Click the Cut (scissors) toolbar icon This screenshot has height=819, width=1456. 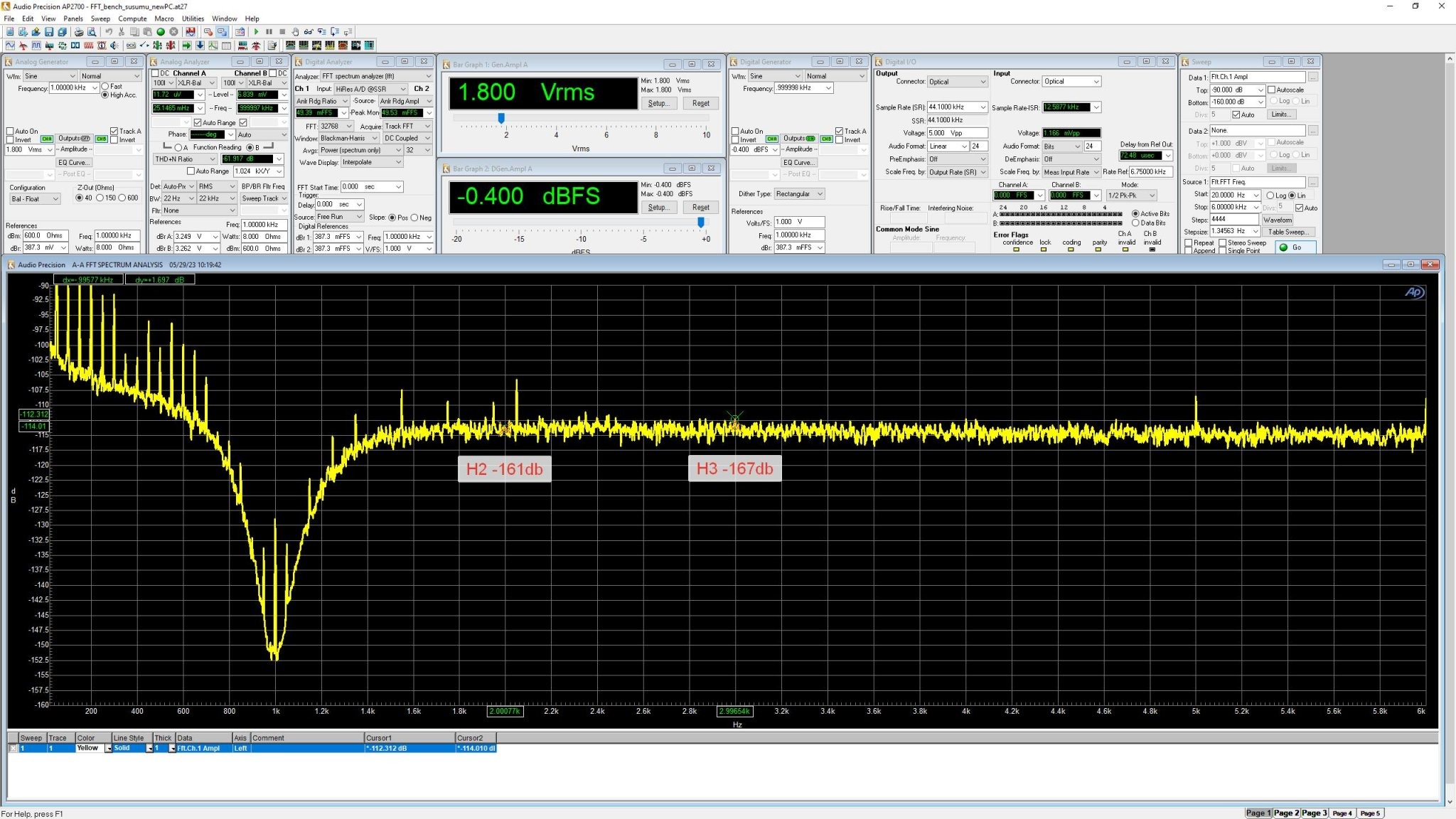pyautogui.click(x=122, y=32)
